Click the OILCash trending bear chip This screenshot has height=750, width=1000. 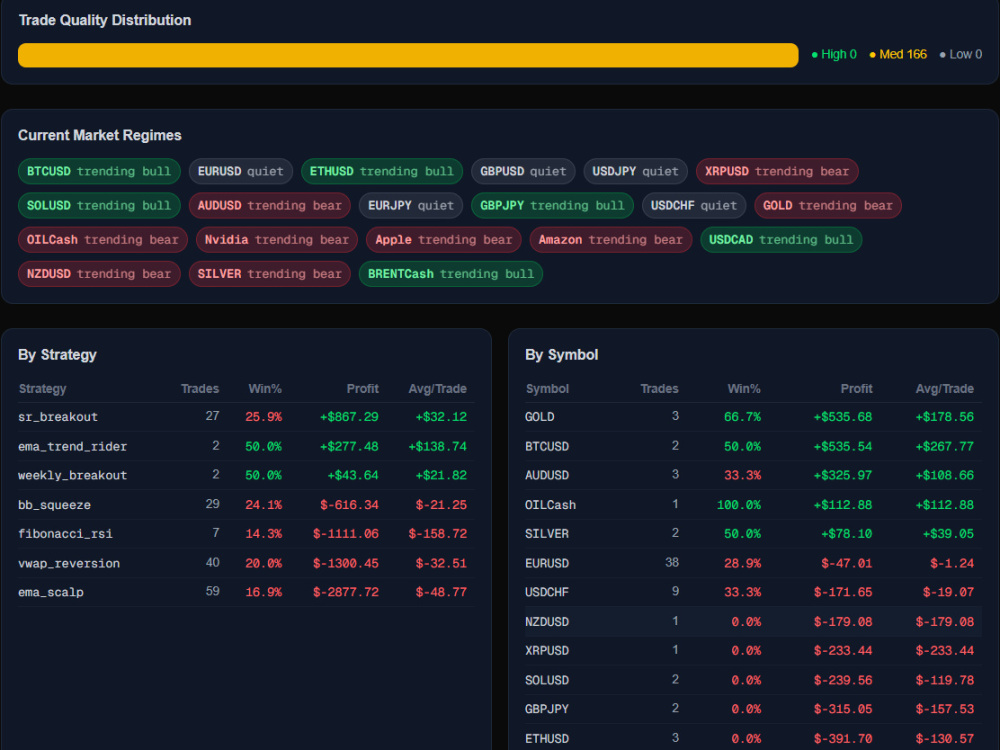click(103, 240)
